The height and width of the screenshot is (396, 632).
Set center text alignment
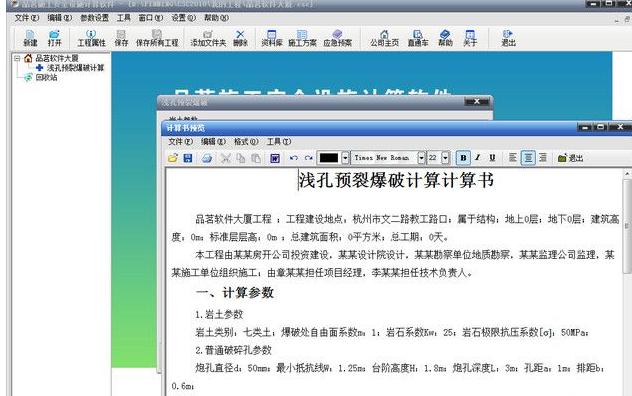[x=528, y=158]
